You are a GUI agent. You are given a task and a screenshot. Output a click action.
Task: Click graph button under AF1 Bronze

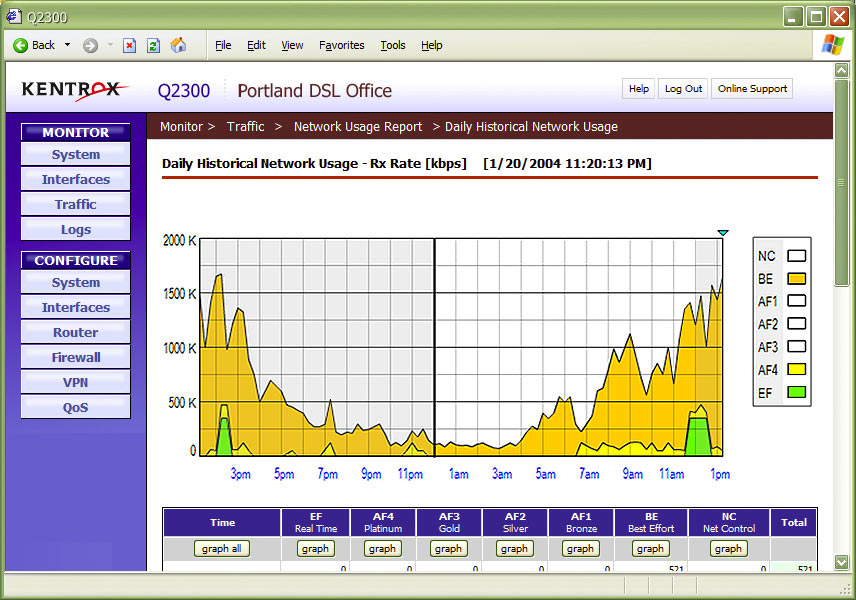point(580,549)
